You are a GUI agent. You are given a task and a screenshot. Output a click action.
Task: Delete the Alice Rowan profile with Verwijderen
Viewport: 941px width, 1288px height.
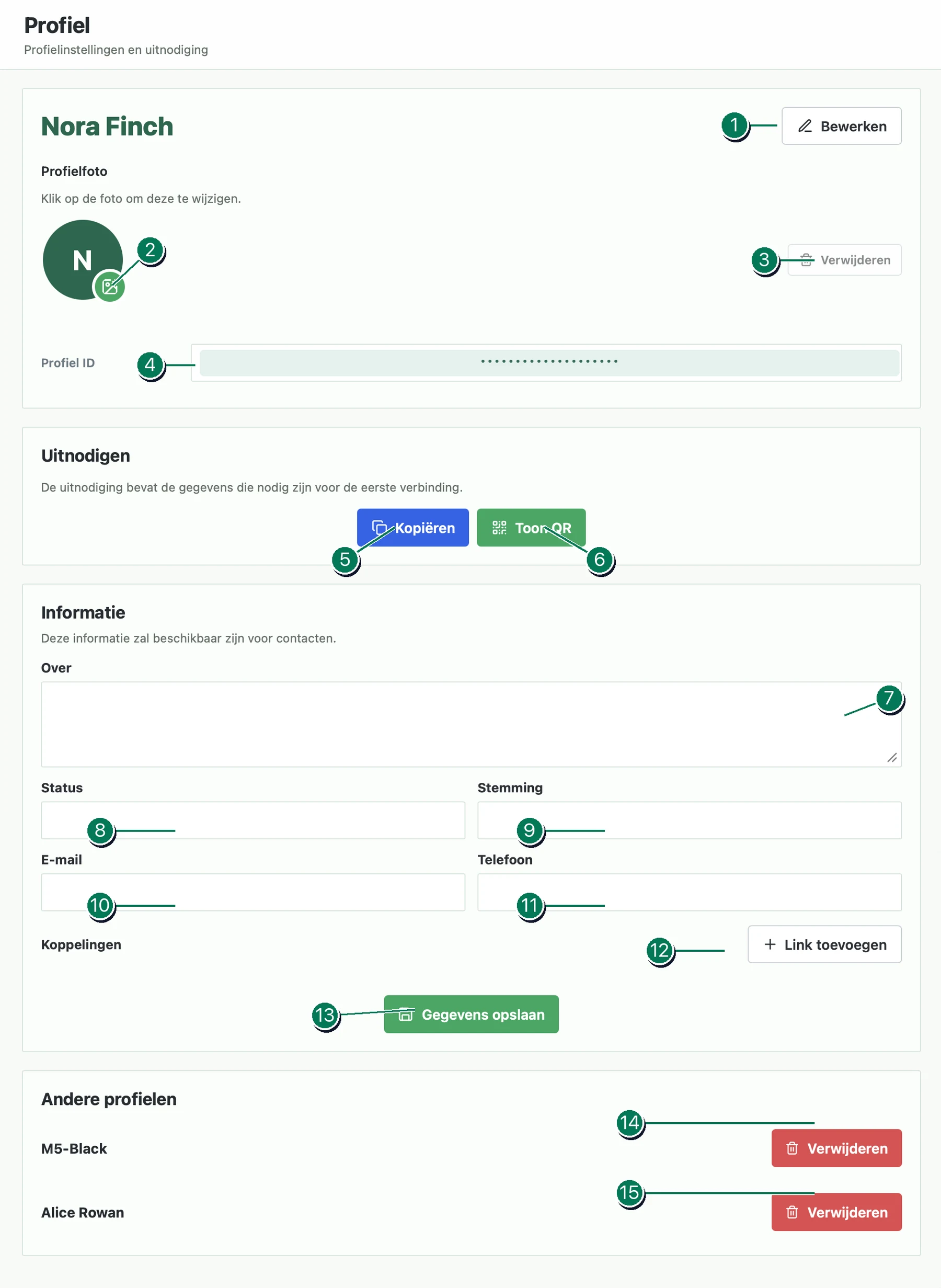click(836, 1212)
